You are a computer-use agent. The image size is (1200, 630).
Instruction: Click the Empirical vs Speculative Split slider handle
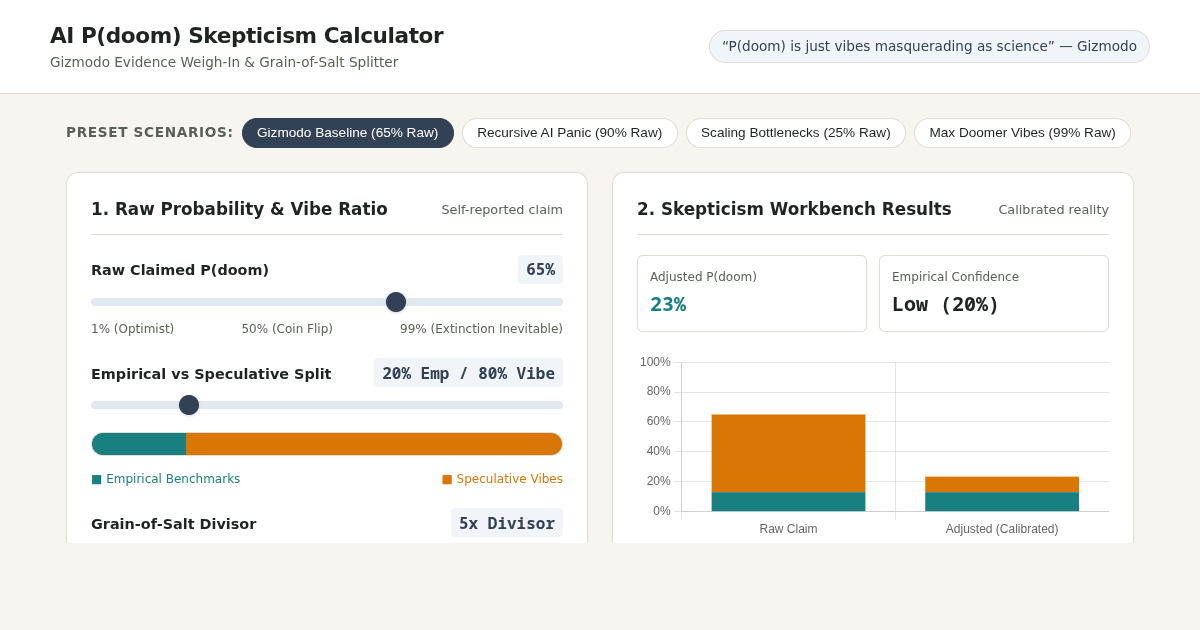(189, 405)
